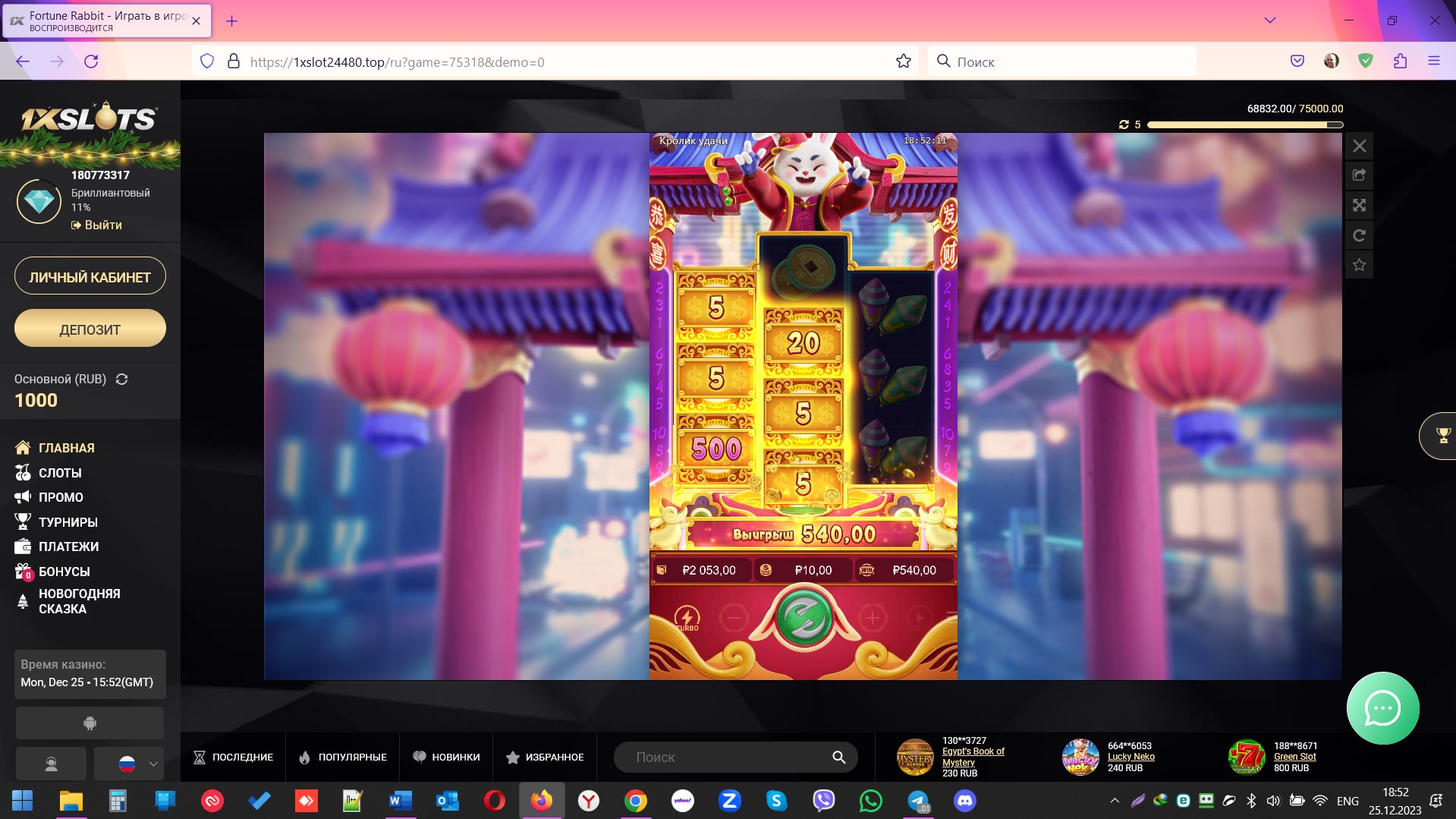Viewport: 1456px width, 819px height.
Task: Bookmark this page in the address bar
Action: point(903,61)
